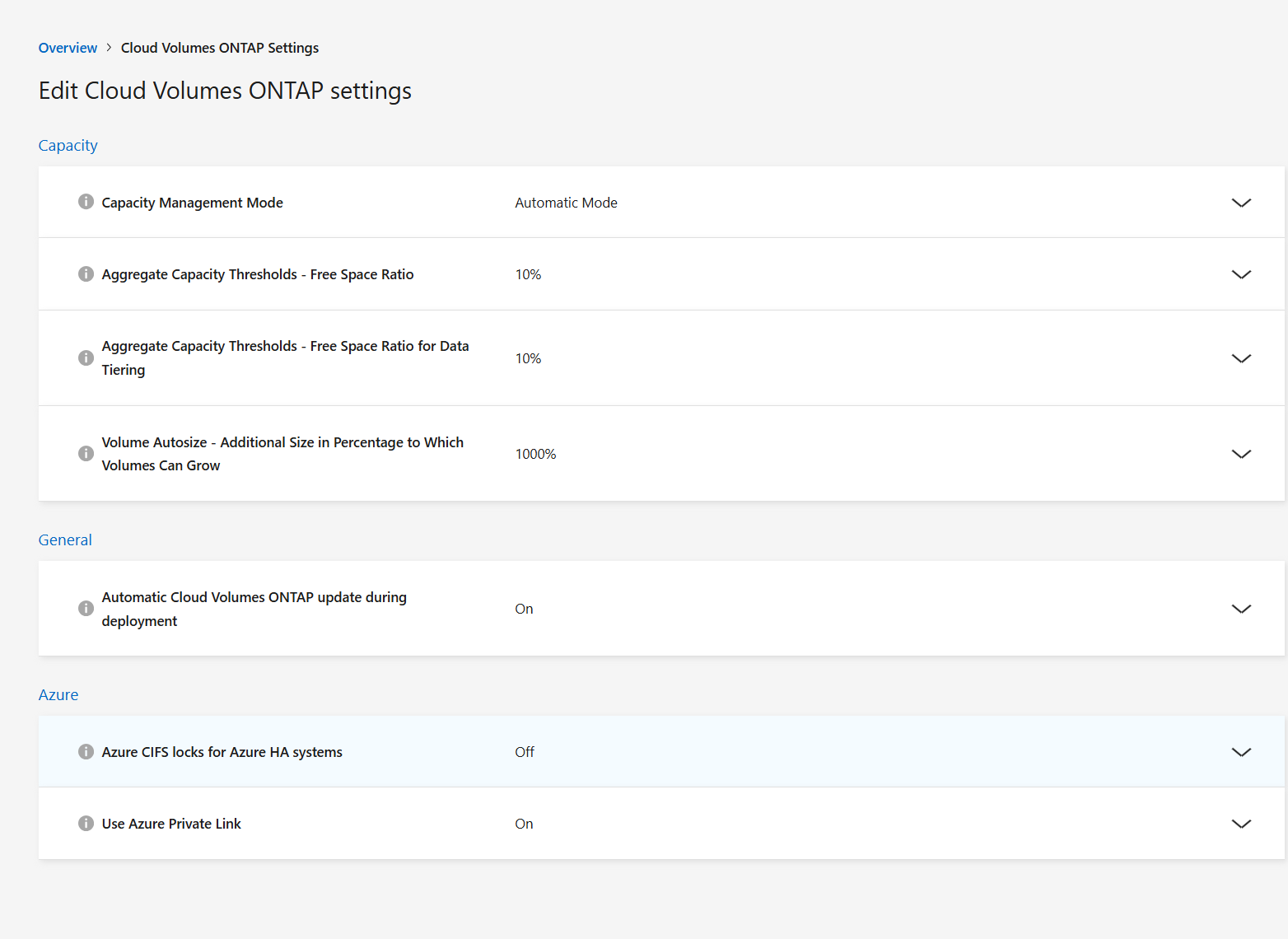
Task: Click the 10% Free Space Ratio value
Action: 528,273
